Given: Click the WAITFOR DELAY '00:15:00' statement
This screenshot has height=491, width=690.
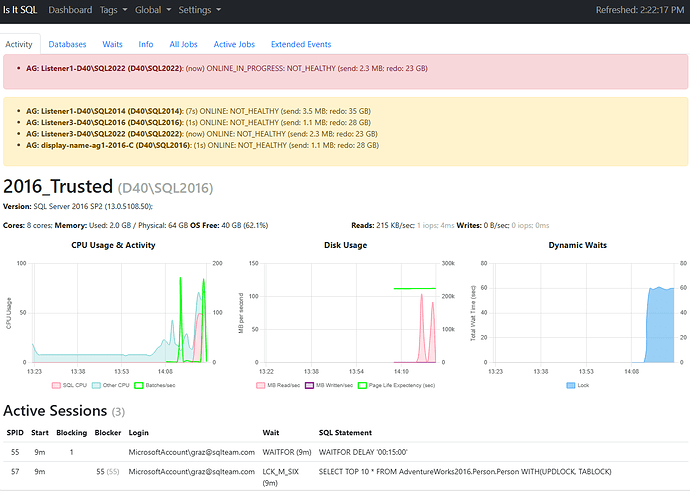Looking at the screenshot, I should (x=363, y=452).
